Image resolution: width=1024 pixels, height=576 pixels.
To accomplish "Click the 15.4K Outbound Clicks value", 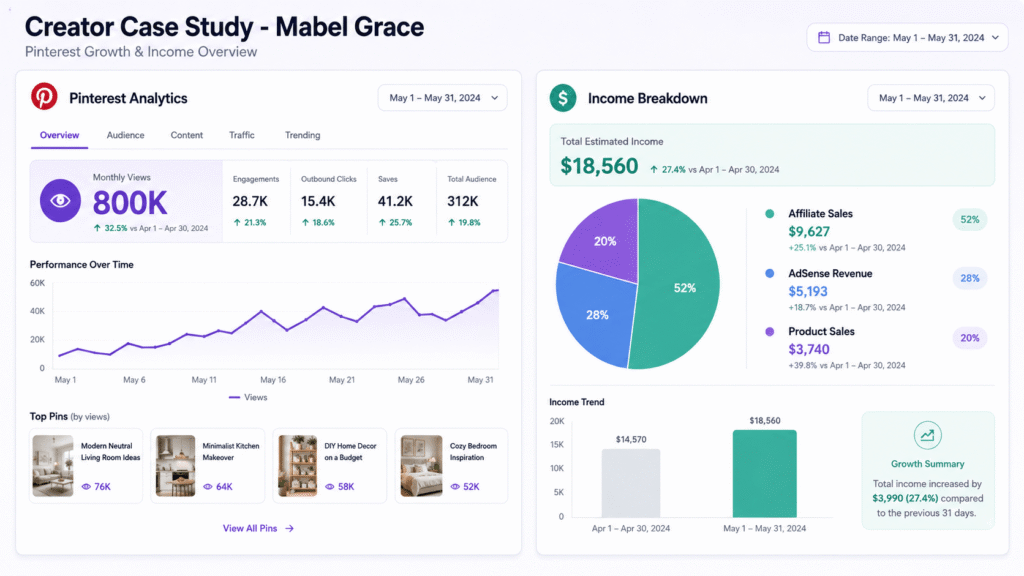I will pyautogui.click(x=318, y=201).
